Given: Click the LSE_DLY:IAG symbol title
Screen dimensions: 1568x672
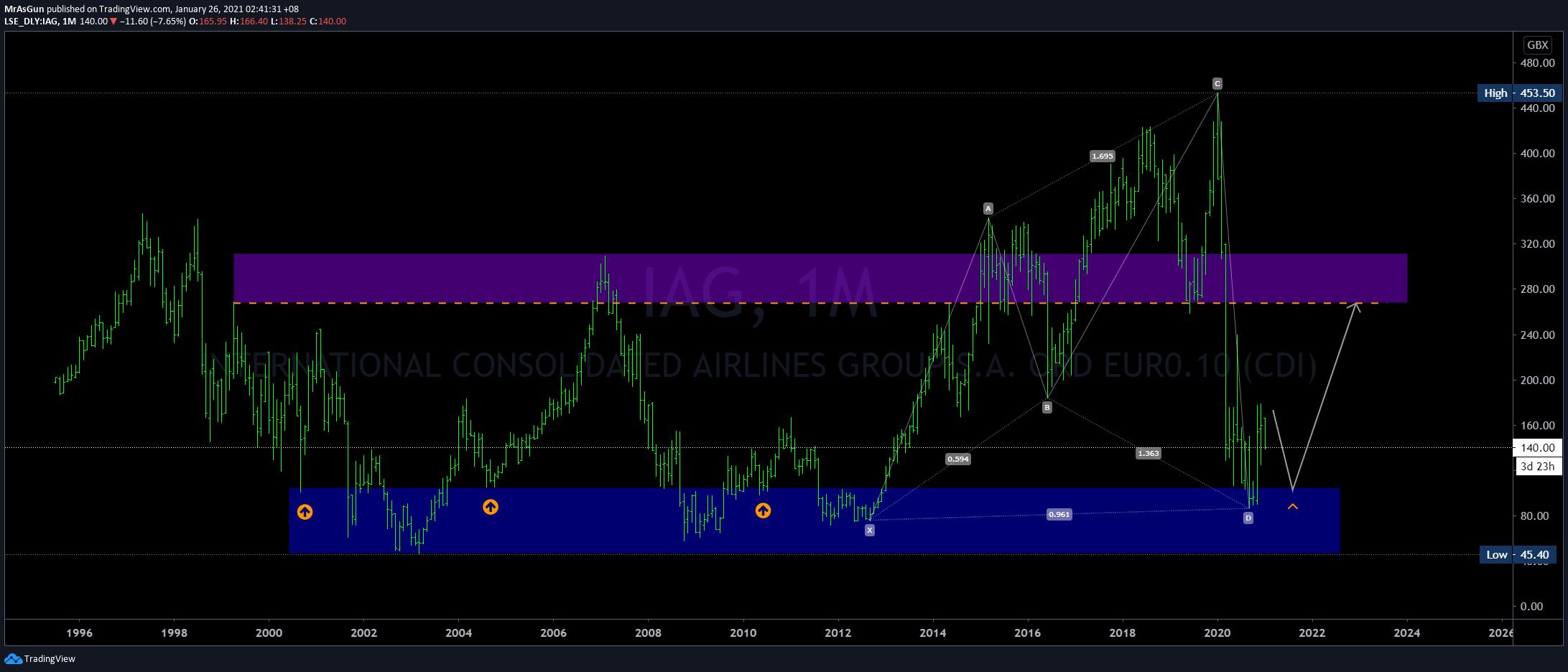Looking at the screenshot, I should (31, 22).
